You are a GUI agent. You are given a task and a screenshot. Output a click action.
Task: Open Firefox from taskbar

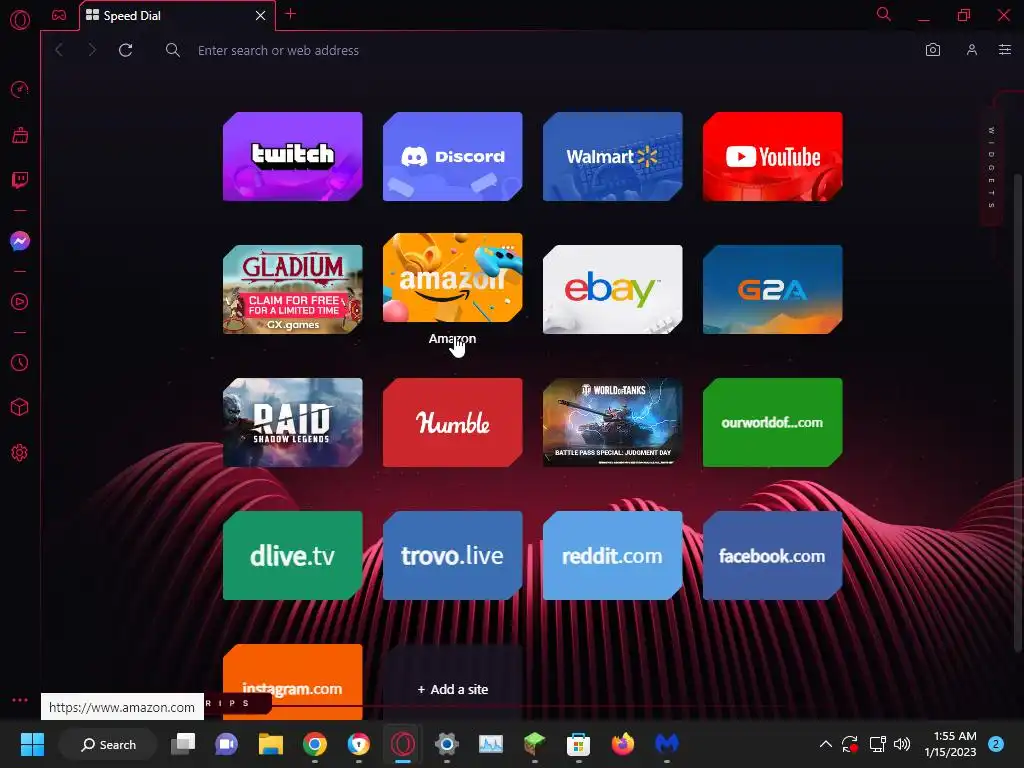(622, 744)
